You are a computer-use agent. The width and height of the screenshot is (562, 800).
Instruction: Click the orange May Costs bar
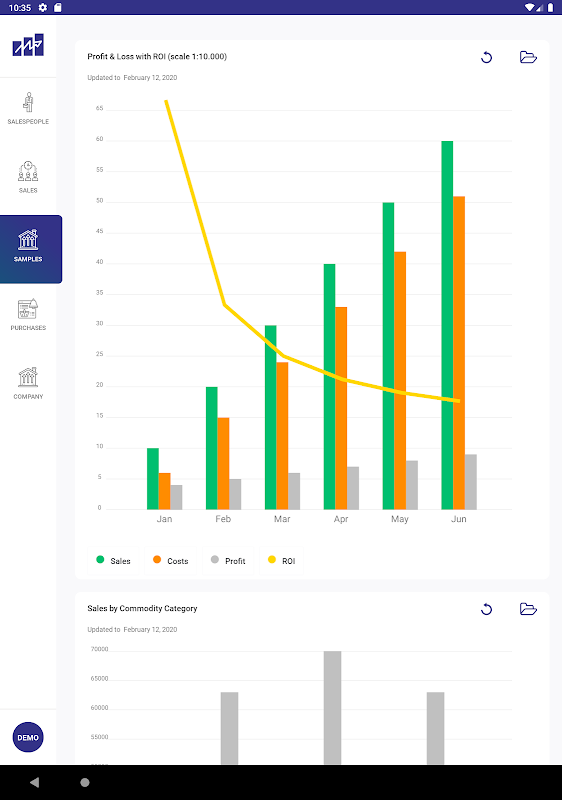tap(400, 381)
